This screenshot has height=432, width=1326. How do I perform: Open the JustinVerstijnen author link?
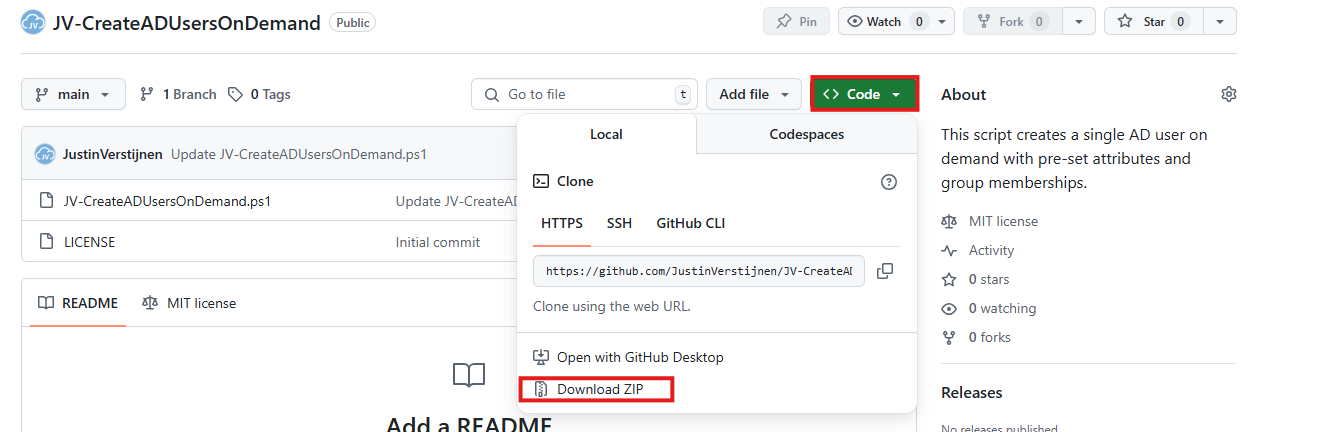pyautogui.click(x=113, y=154)
